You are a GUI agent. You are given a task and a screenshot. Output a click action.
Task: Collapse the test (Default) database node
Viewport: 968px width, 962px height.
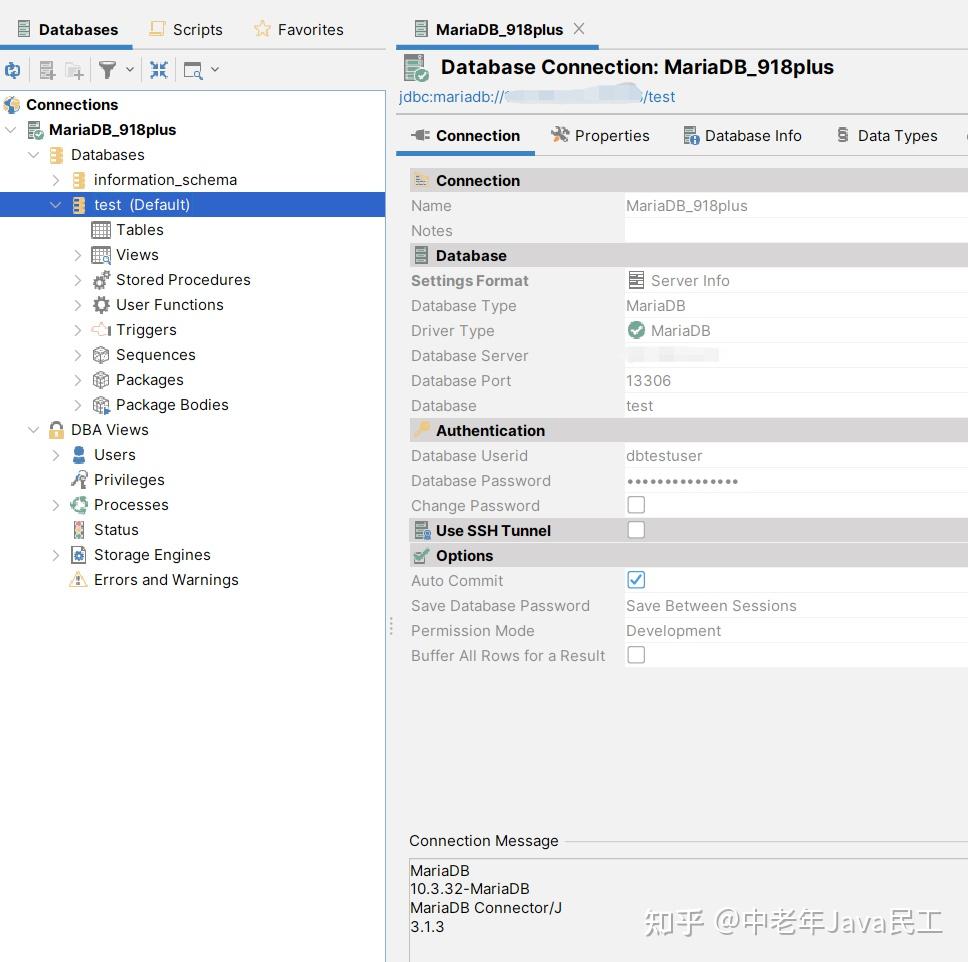pos(56,204)
